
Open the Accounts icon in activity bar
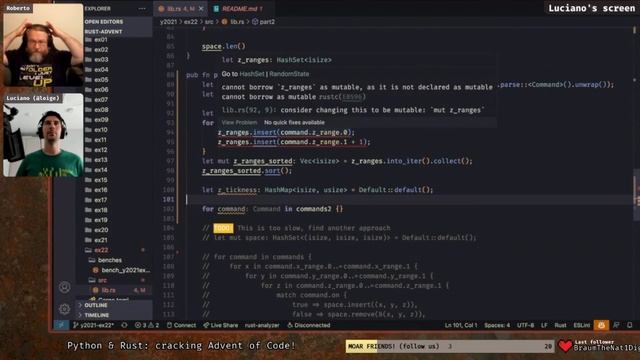tap(64, 287)
